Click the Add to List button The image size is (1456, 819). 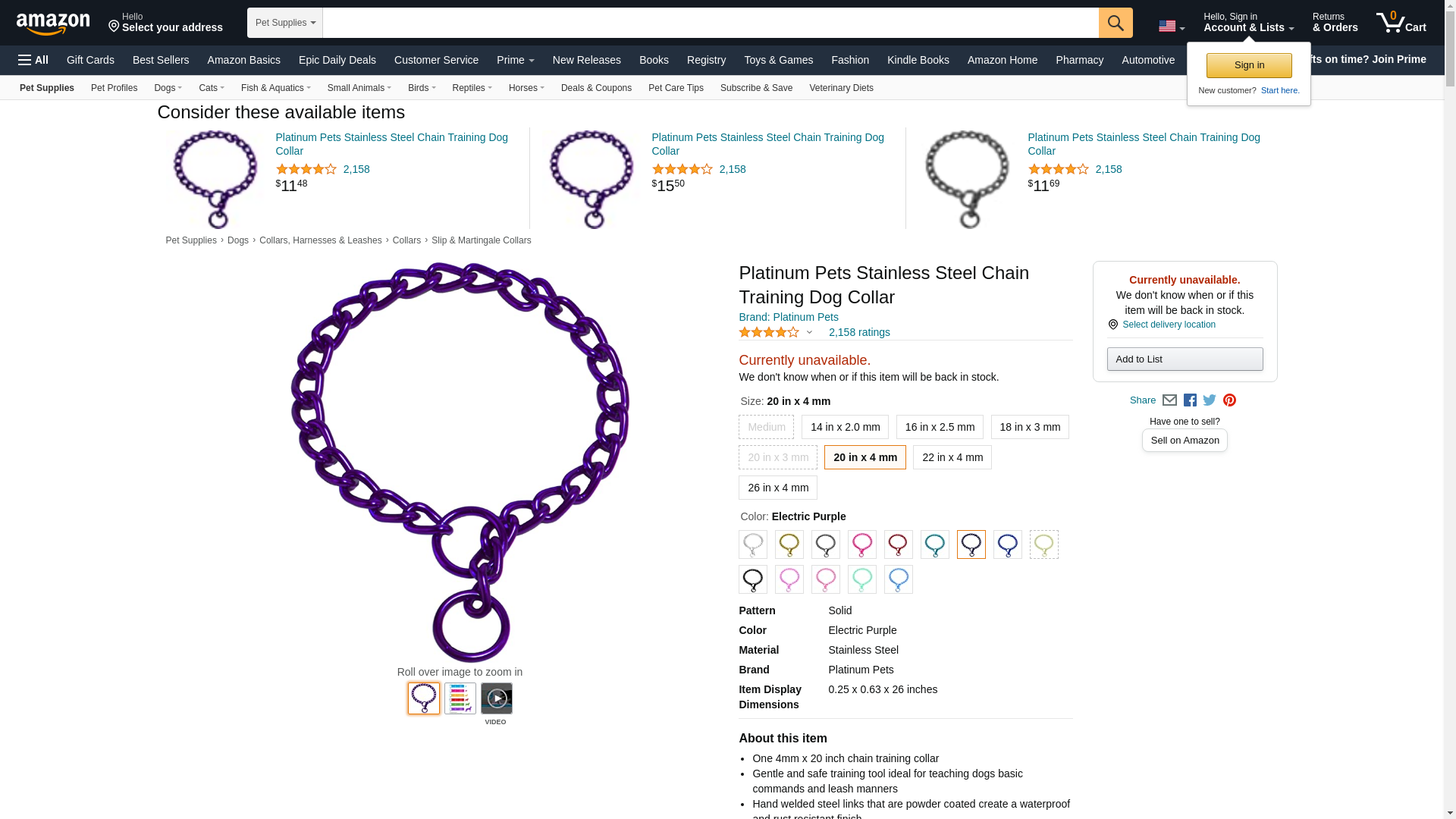(x=1185, y=359)
